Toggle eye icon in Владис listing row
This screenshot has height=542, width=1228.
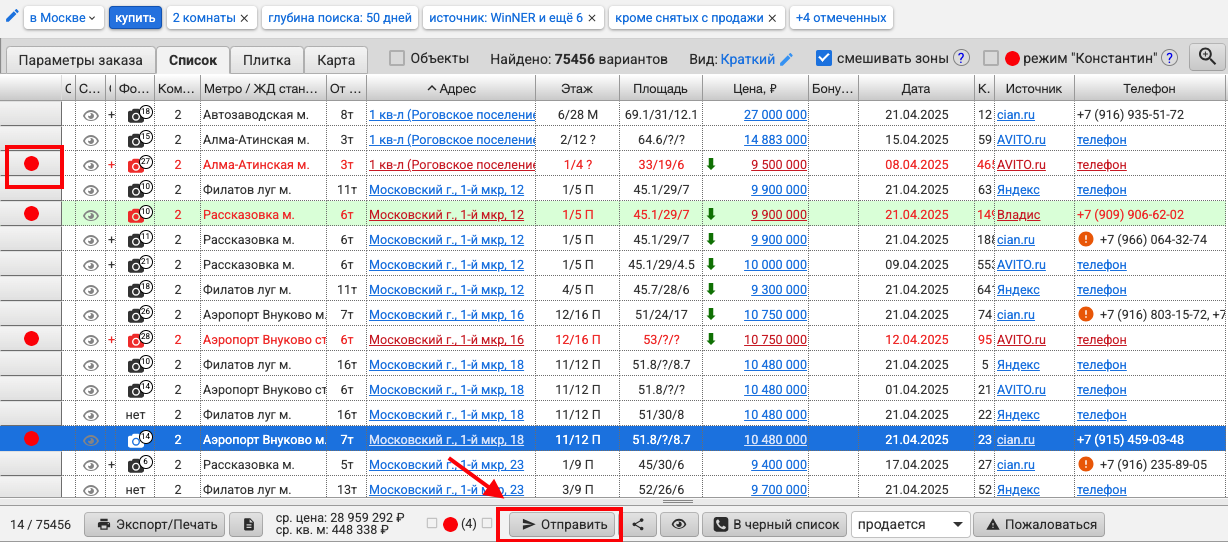coord(90,215)
